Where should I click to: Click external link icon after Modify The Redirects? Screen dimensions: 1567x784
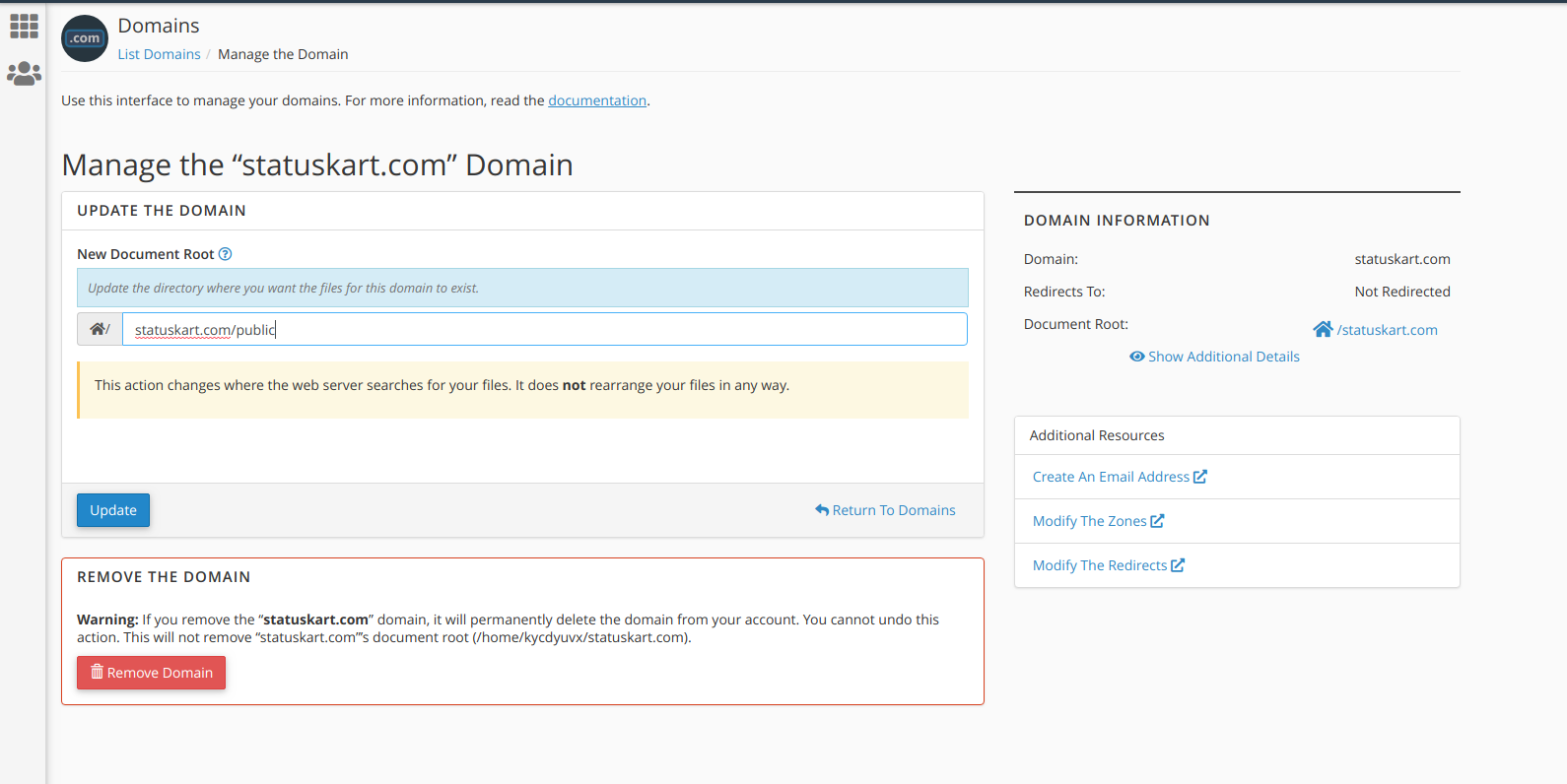click(x=1178, y=565)
